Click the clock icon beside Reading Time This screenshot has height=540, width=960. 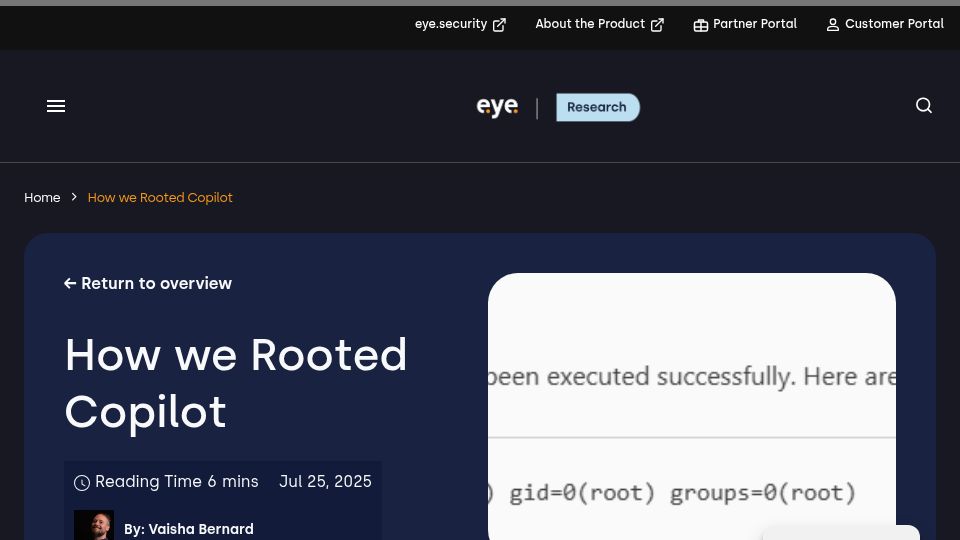pos(82,483)
